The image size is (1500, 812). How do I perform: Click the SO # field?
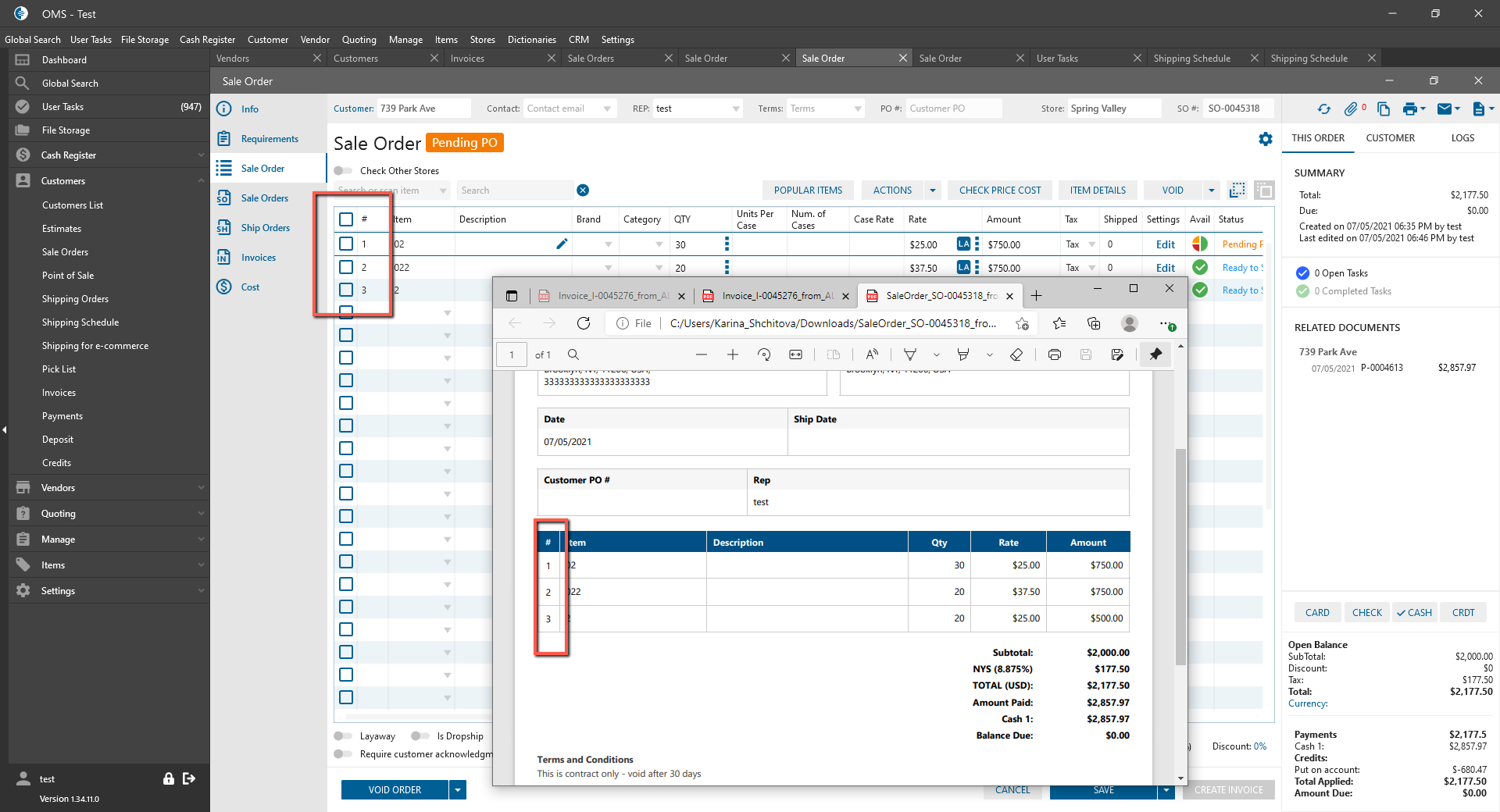click(x=1237, y=109)
